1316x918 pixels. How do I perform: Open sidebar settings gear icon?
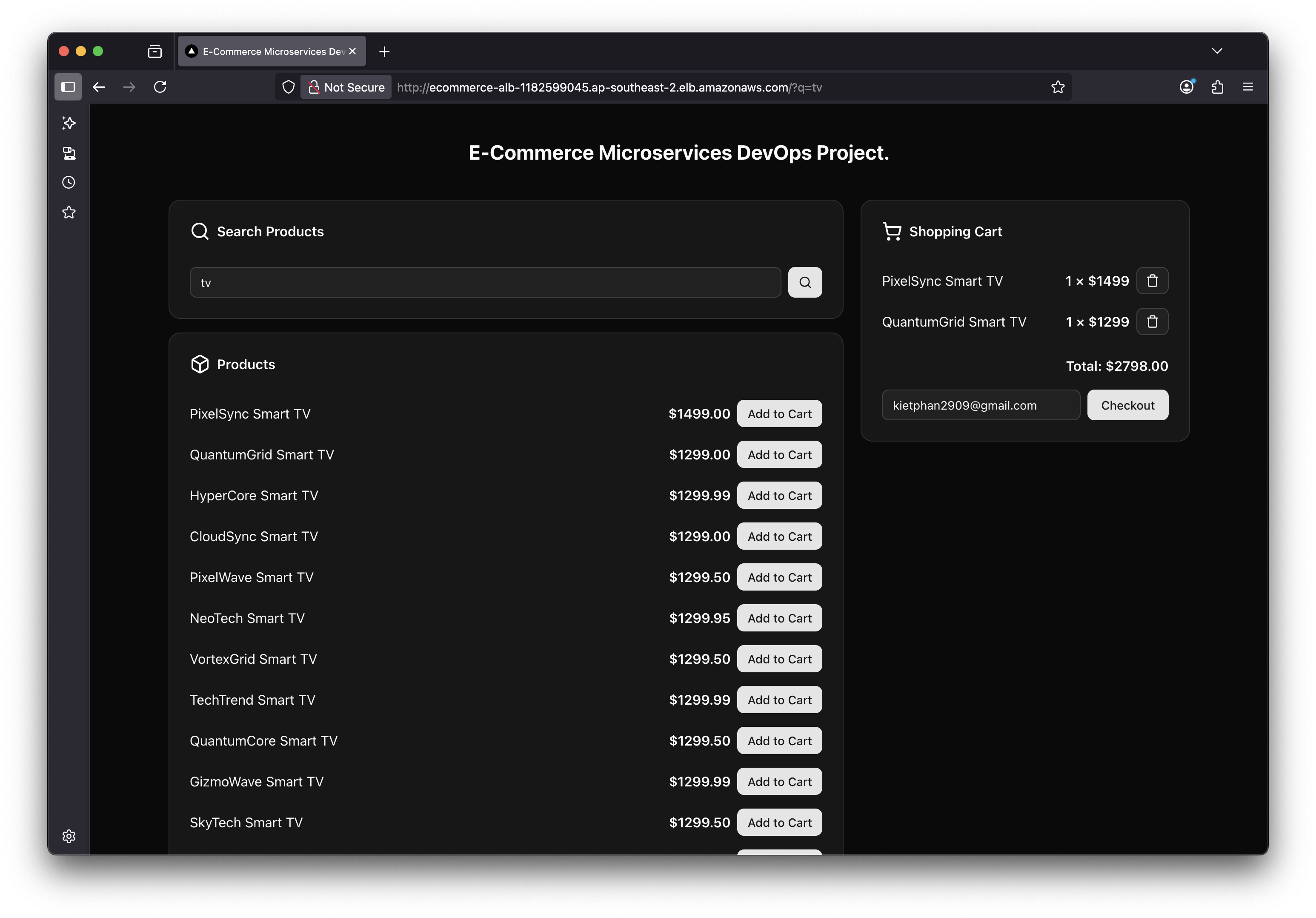69,836
